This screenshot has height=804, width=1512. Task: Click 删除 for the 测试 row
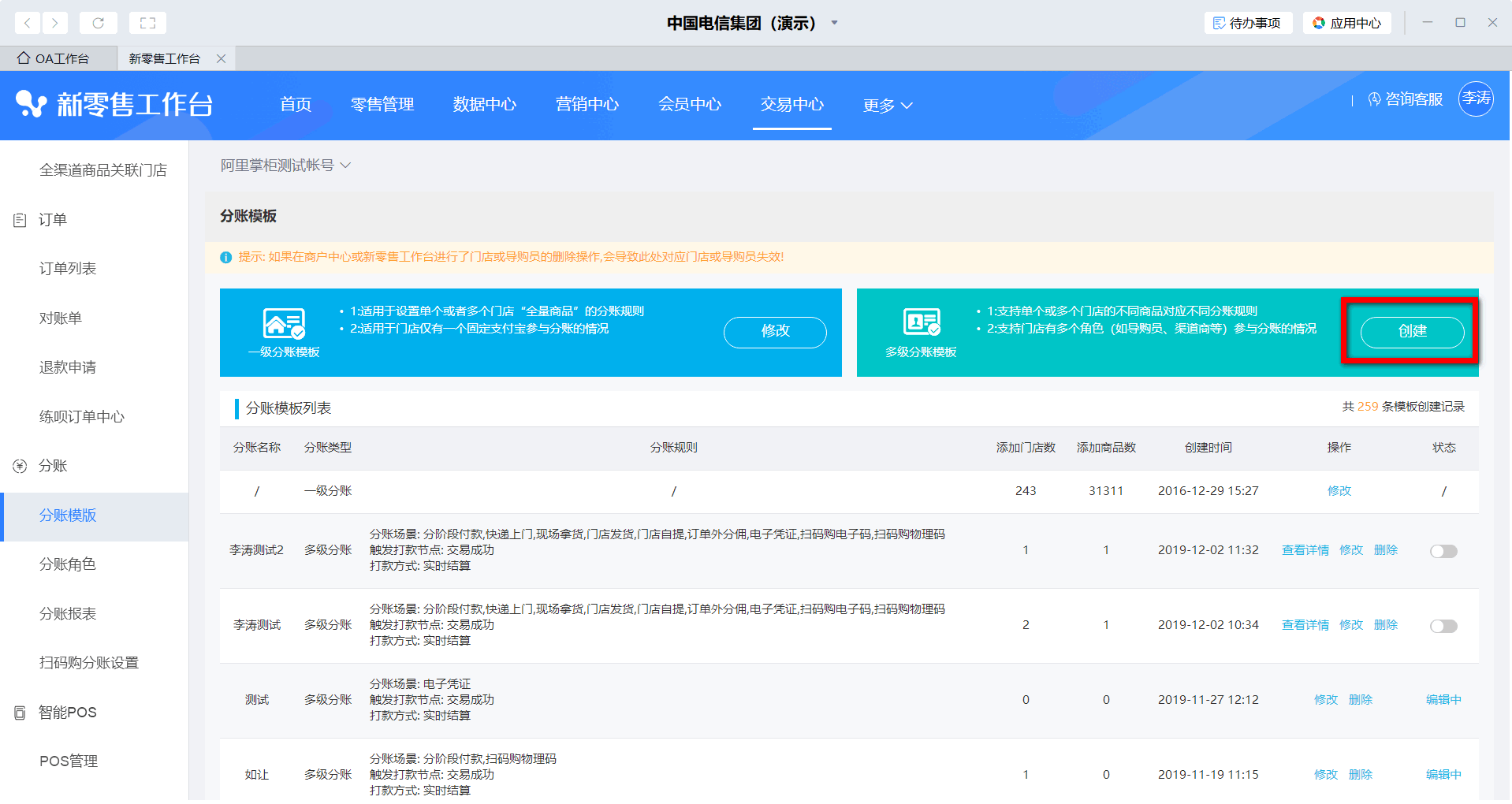pyautogui.click(x=1361, y=700)
